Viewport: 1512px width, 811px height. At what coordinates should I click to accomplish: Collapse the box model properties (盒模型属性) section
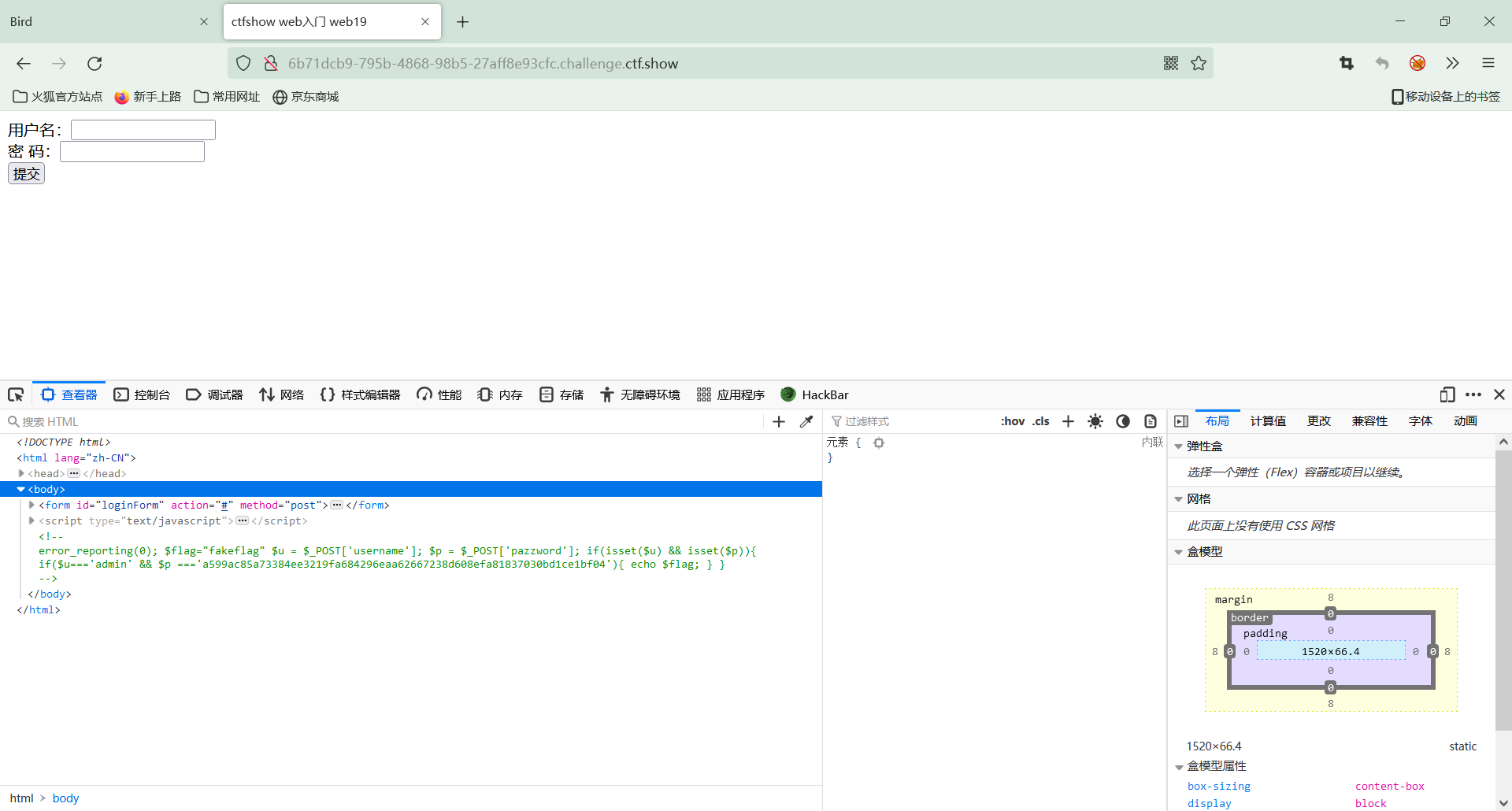(1179, 766)
